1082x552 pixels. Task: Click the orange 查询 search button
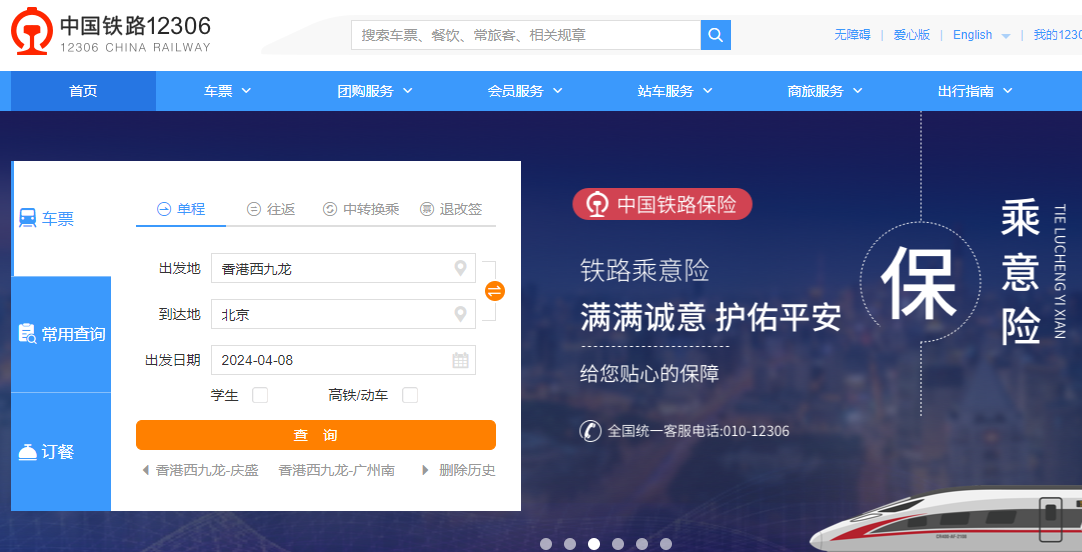click(x=316, y=435)
